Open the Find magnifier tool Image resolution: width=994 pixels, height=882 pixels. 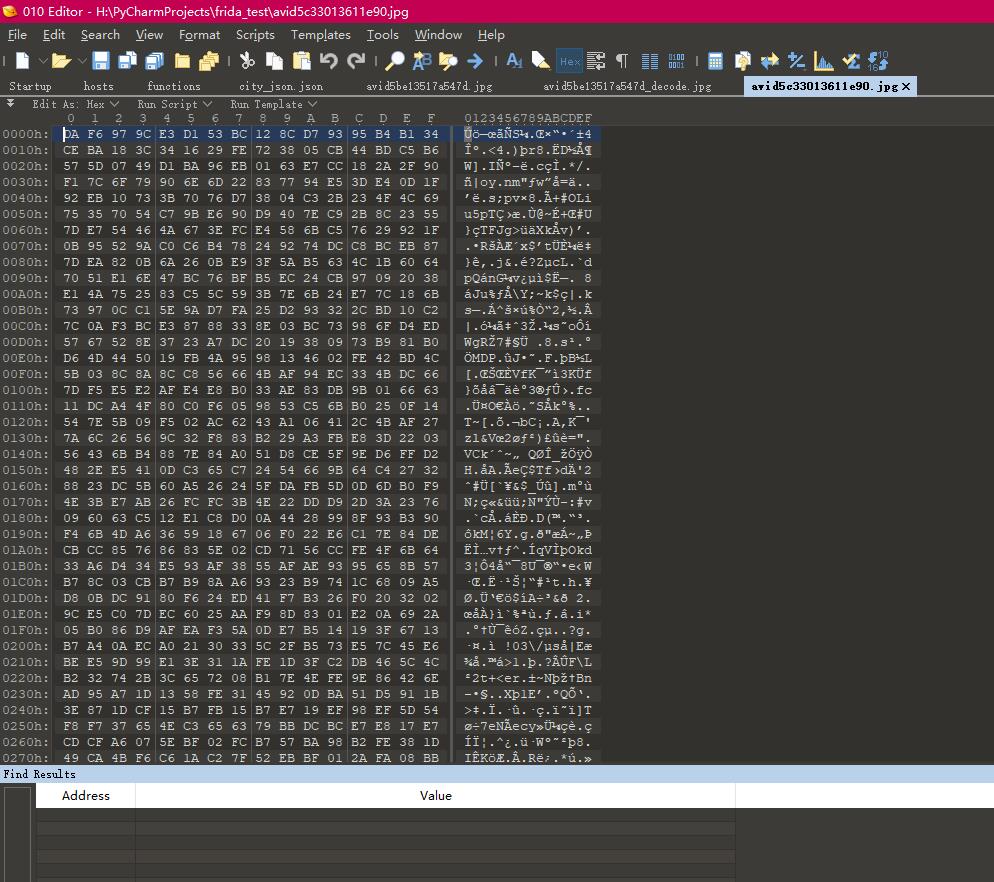tap(395, 61)
